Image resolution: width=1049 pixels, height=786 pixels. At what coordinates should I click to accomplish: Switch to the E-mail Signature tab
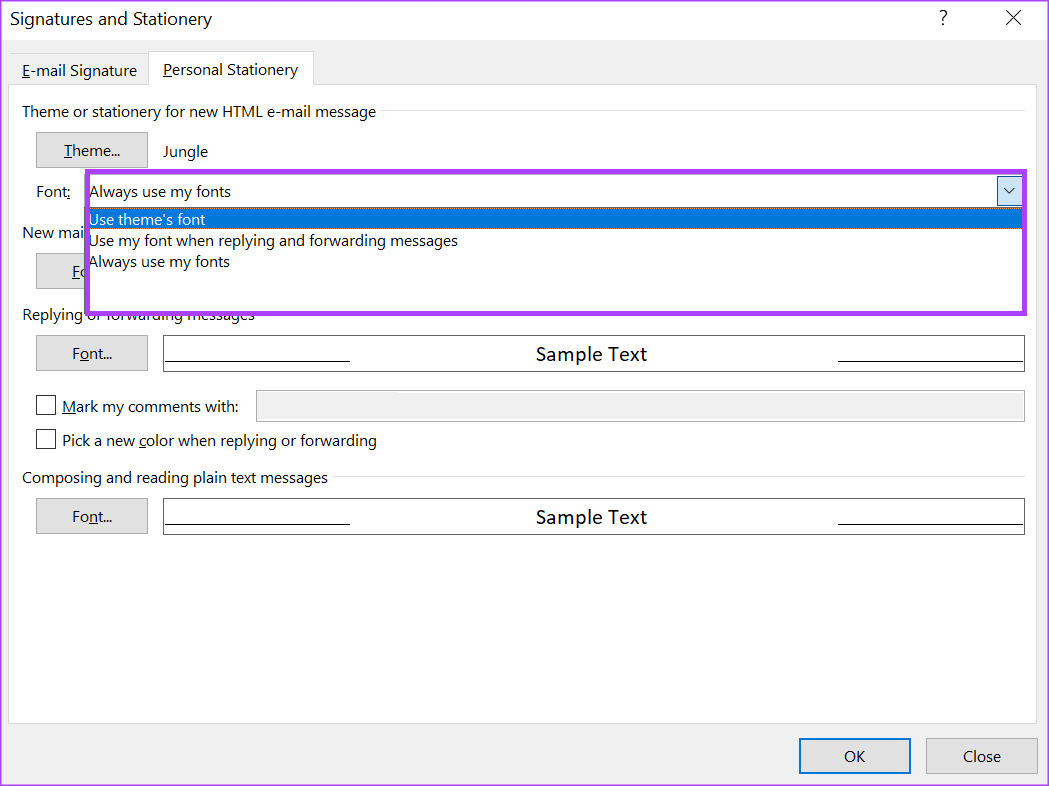pyautogui.click(x=79, y=70)
